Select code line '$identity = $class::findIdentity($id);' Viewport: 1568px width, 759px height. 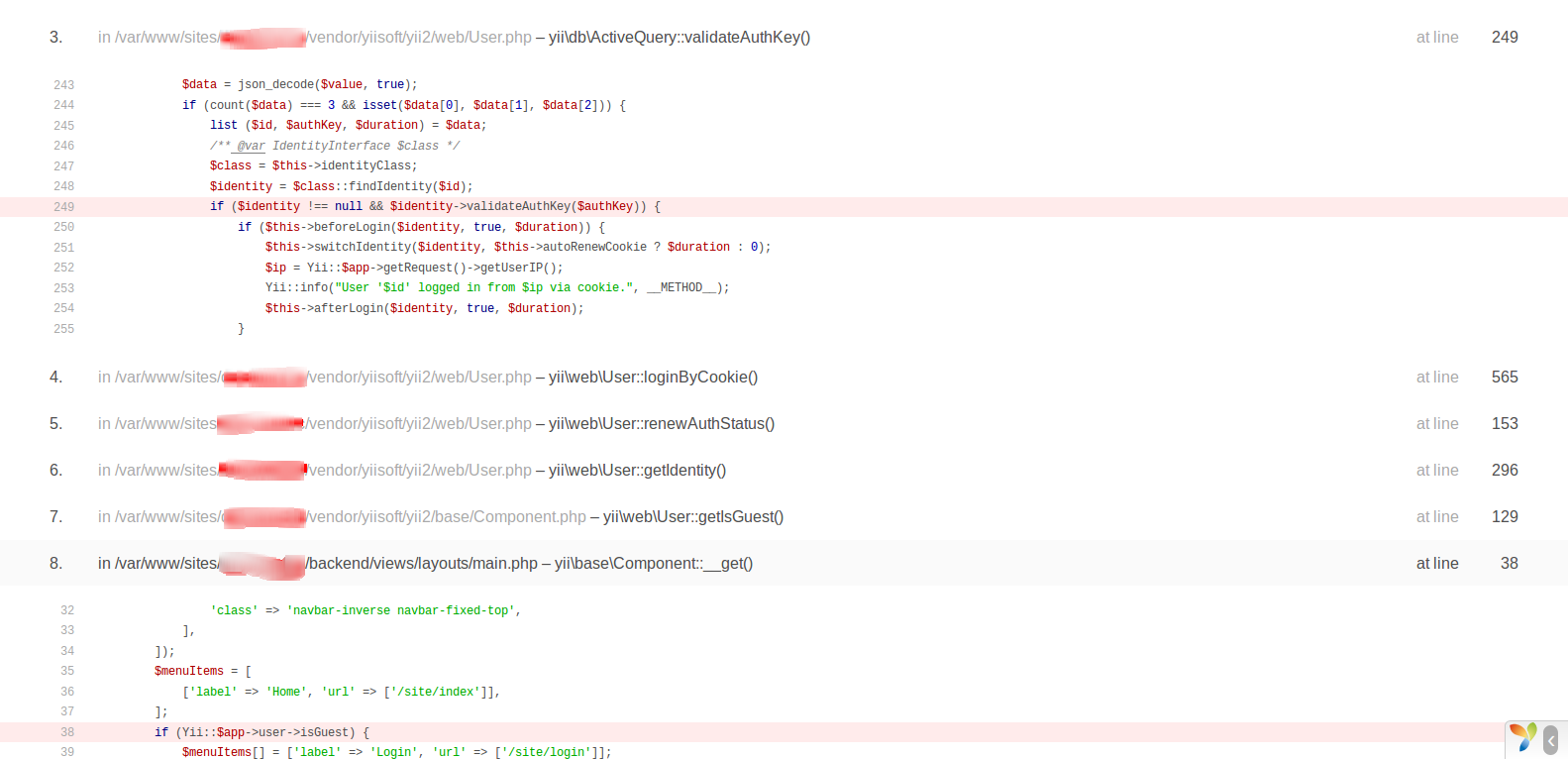pyautogui.click(x=341, y=186)
